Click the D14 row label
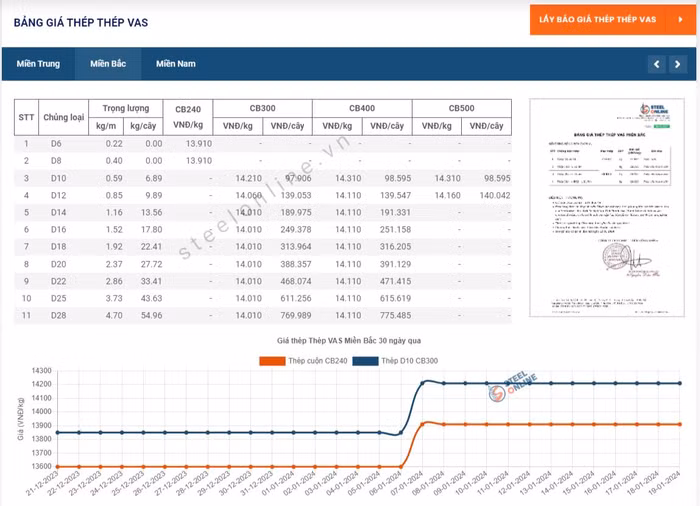Screen dimensions: 700x506 tap(58, 213)
